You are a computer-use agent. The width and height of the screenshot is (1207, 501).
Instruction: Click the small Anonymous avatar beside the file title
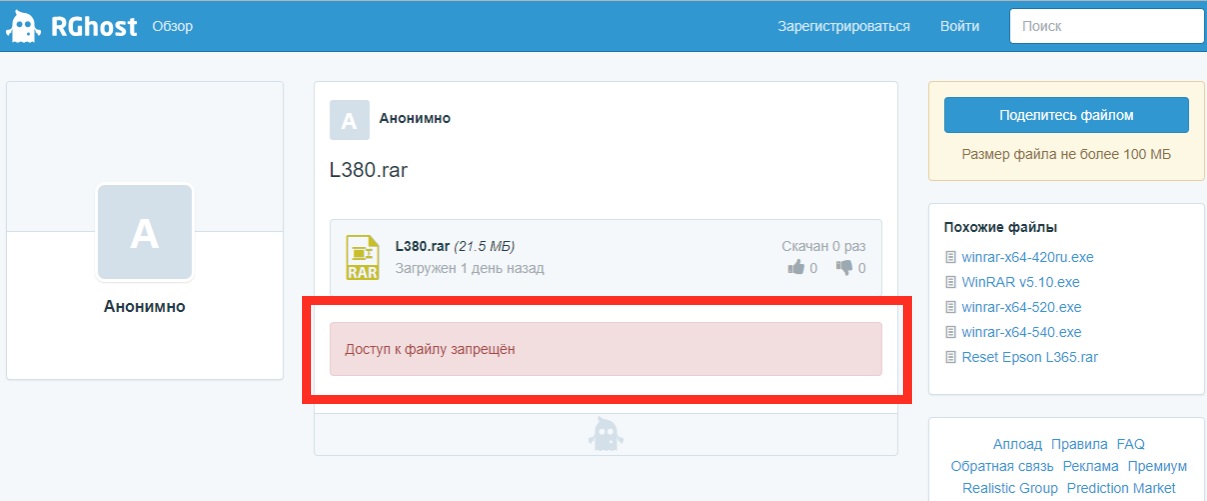349,120
